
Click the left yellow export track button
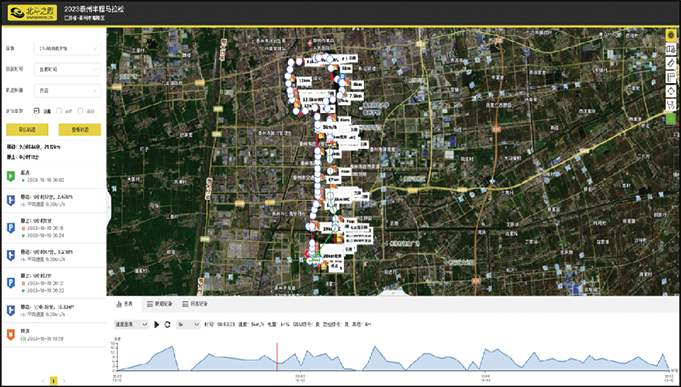[27, 129]
